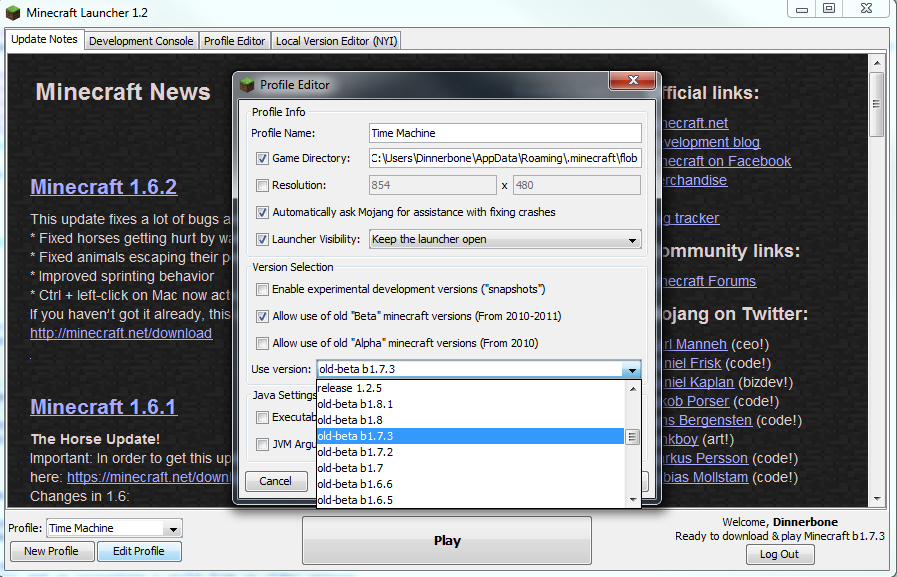Check allow old Alpha versions
The width and height of the screenshot is (897, 577).
(262, 343)
